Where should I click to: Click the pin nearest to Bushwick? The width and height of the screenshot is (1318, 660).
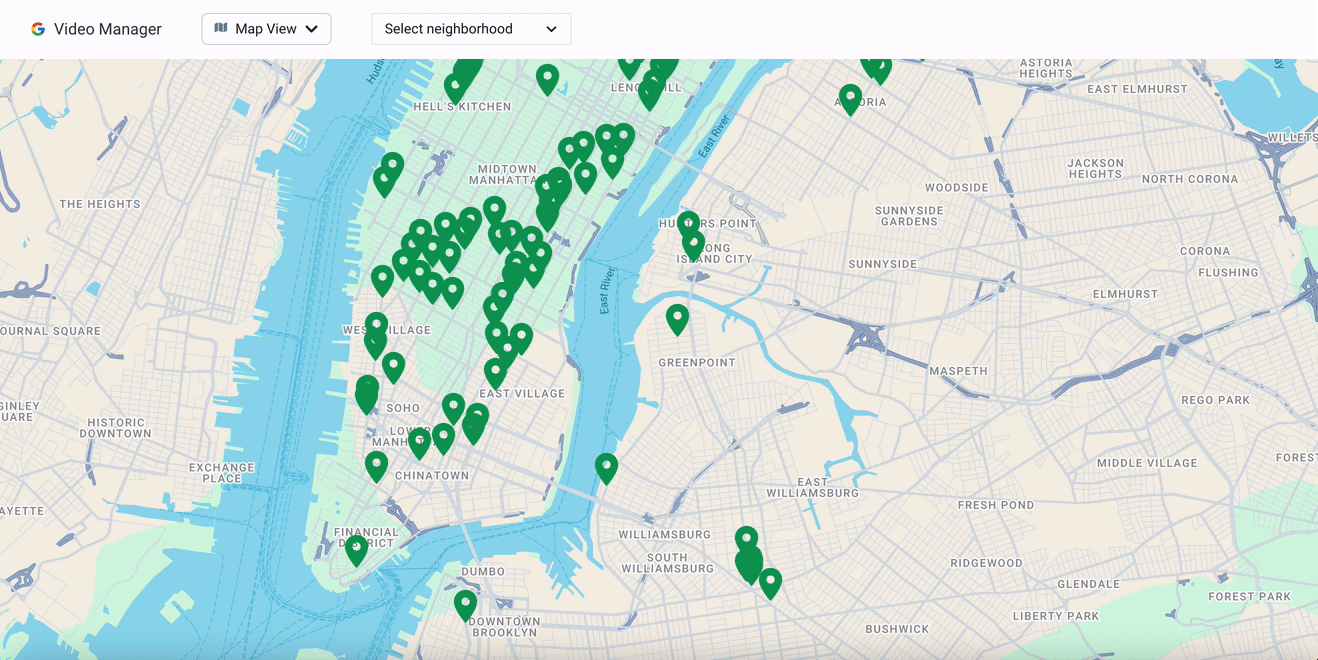(770, 582)
